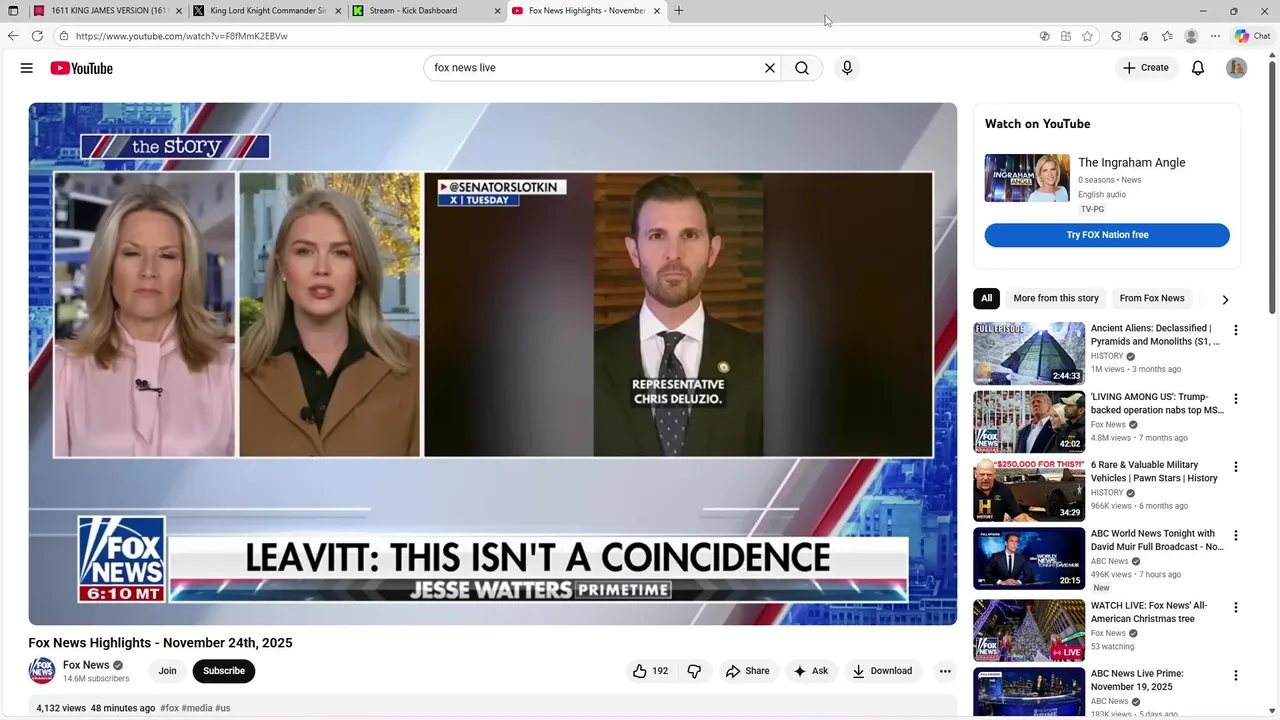Click Try FOX Nation free
Viewport: 1280px width, 720px height.
(1107, 235)
